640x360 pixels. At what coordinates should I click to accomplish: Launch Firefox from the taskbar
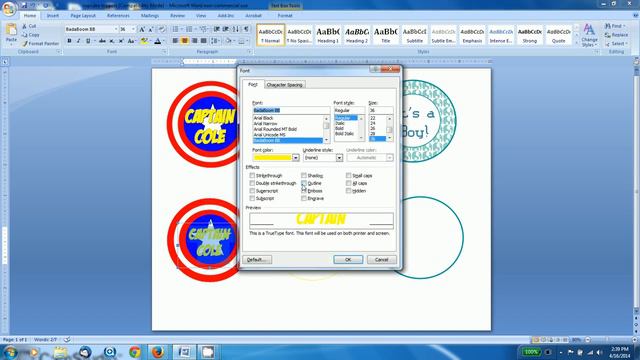pos(157,352)
